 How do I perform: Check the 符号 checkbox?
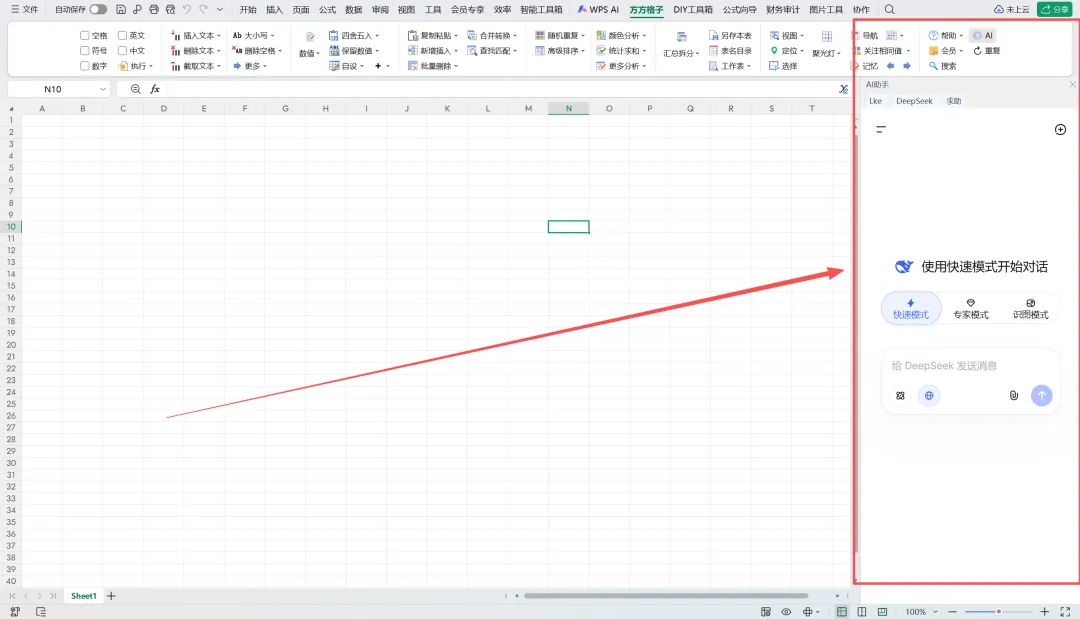pos(85,50)
